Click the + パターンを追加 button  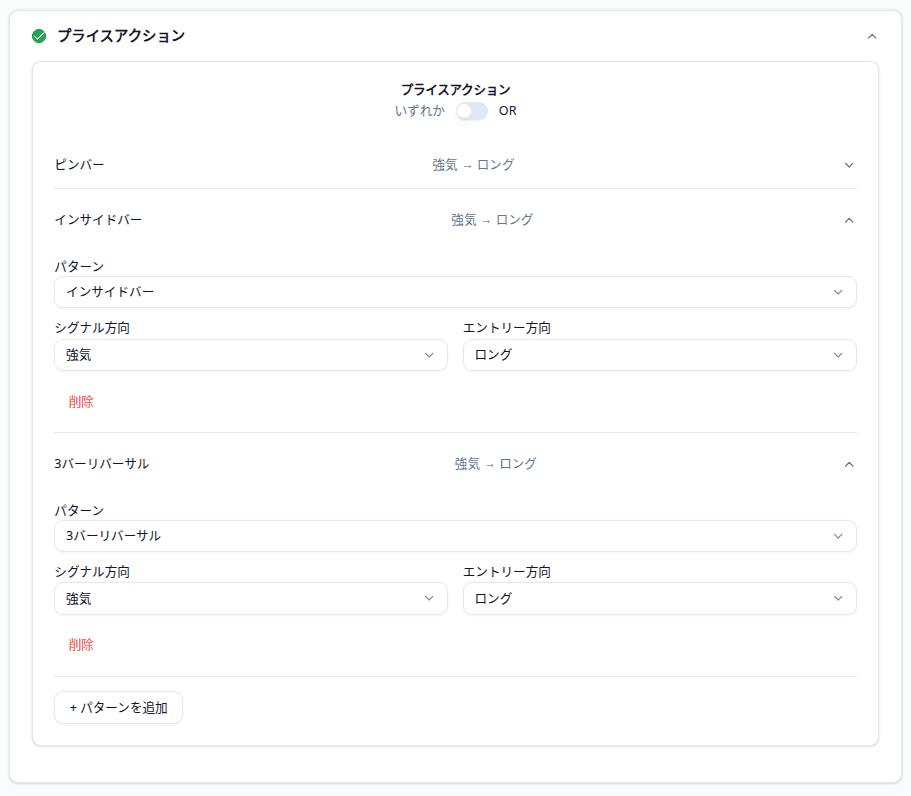(x=118, y=708)
